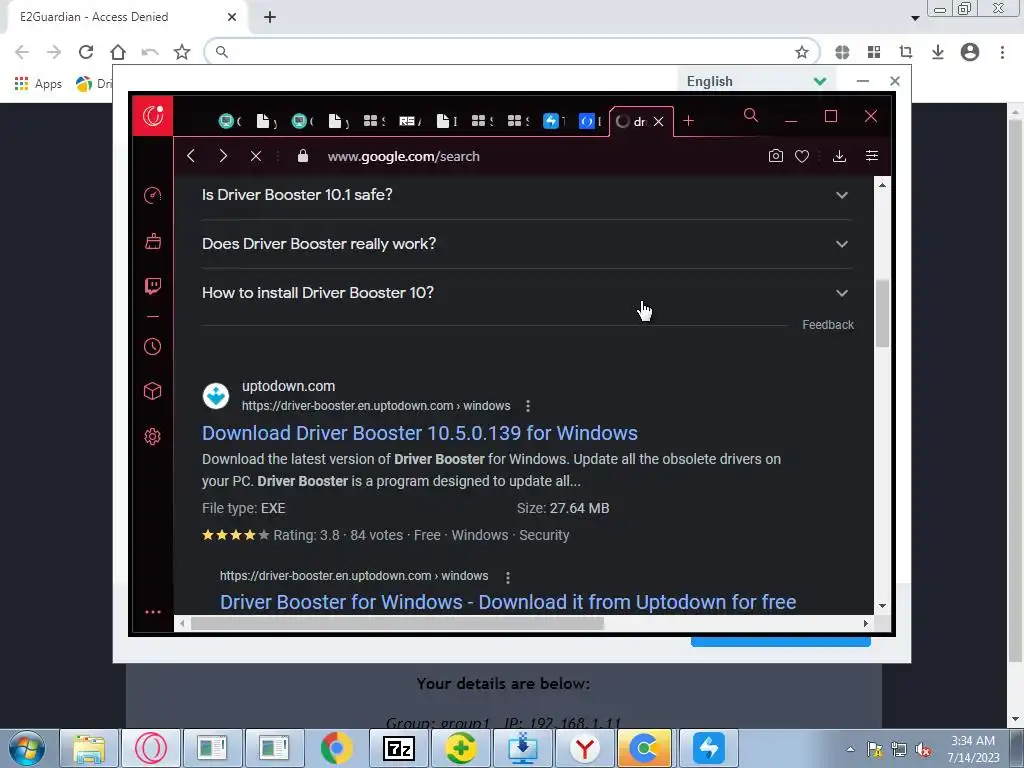1024x768 pixels.
Task: Open Apps shortcut in Chrome bookmarks bar
Action: [39, 84]
